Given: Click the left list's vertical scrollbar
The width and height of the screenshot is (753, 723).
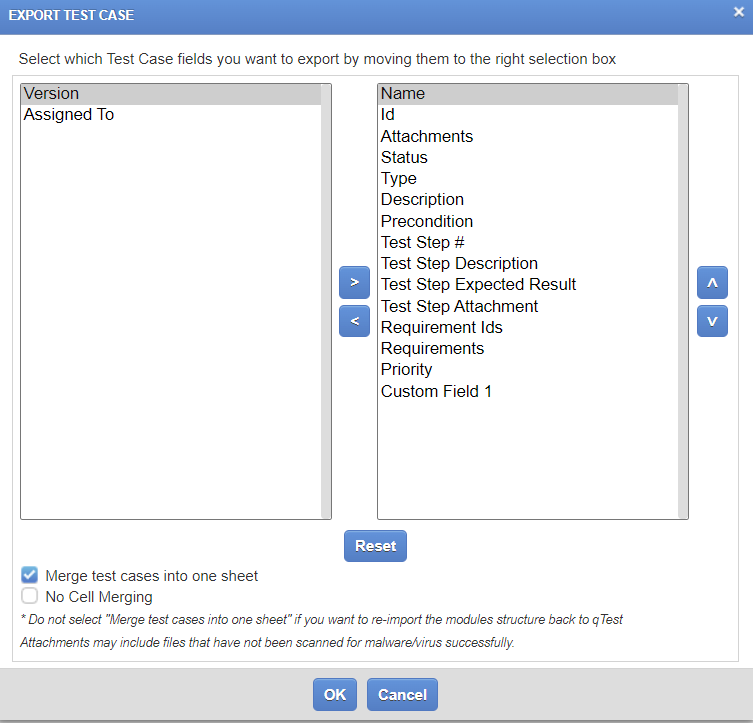Looking at the screenshot, I should (x=326, y=300).
